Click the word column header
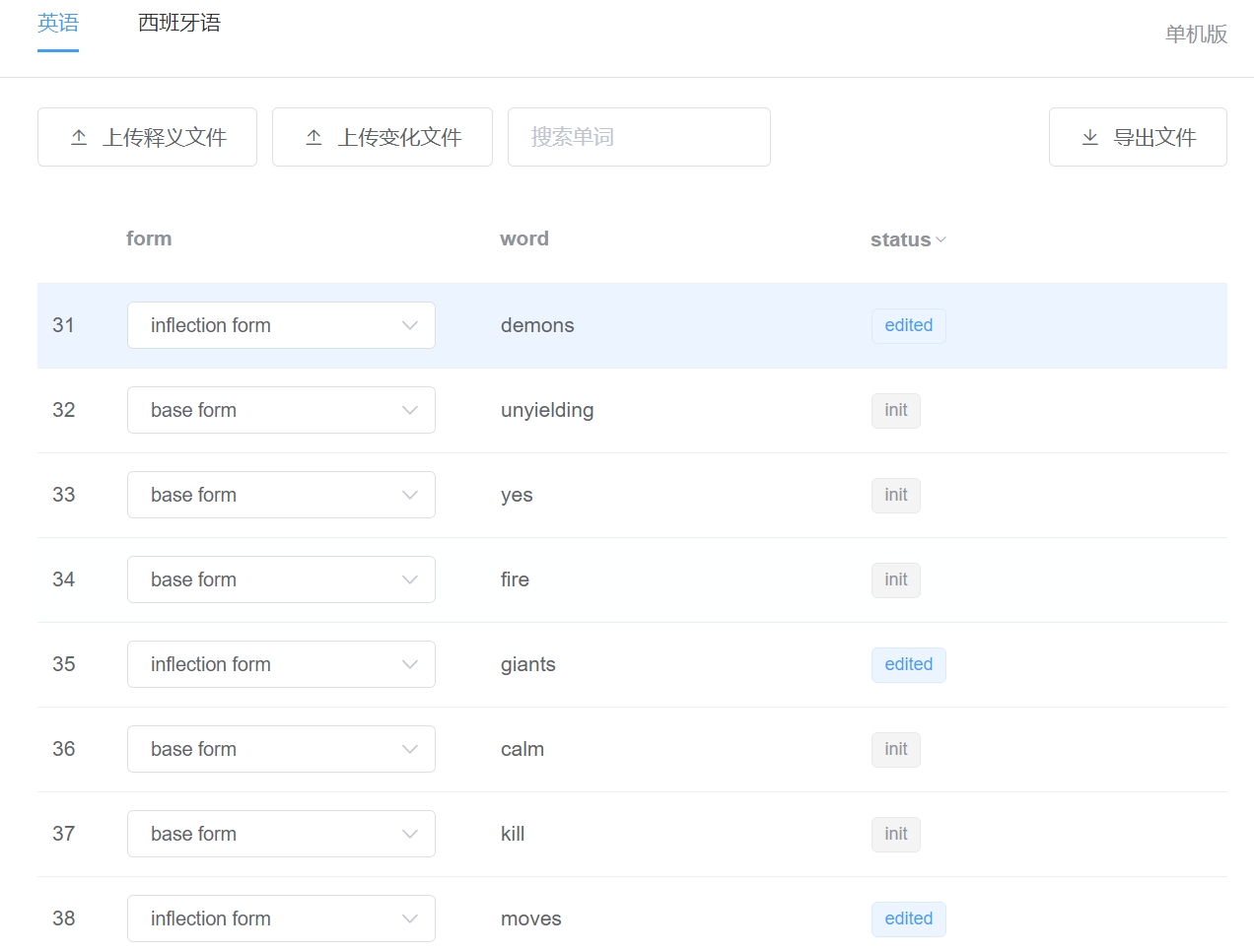 coord(524,238)
